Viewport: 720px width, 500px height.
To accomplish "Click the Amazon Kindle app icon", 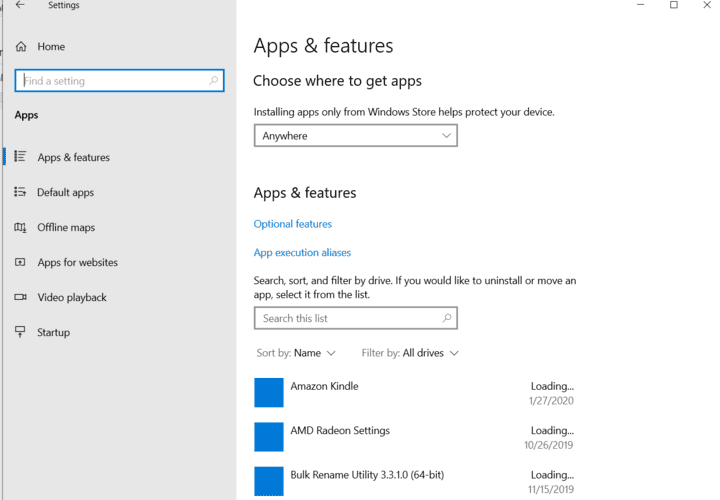I will 269,392.
